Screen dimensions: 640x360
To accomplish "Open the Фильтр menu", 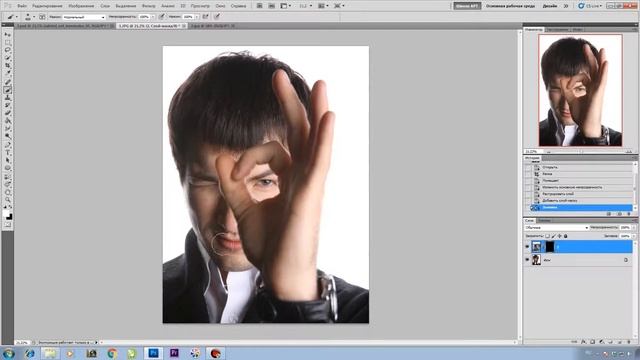I will (149, 6).
